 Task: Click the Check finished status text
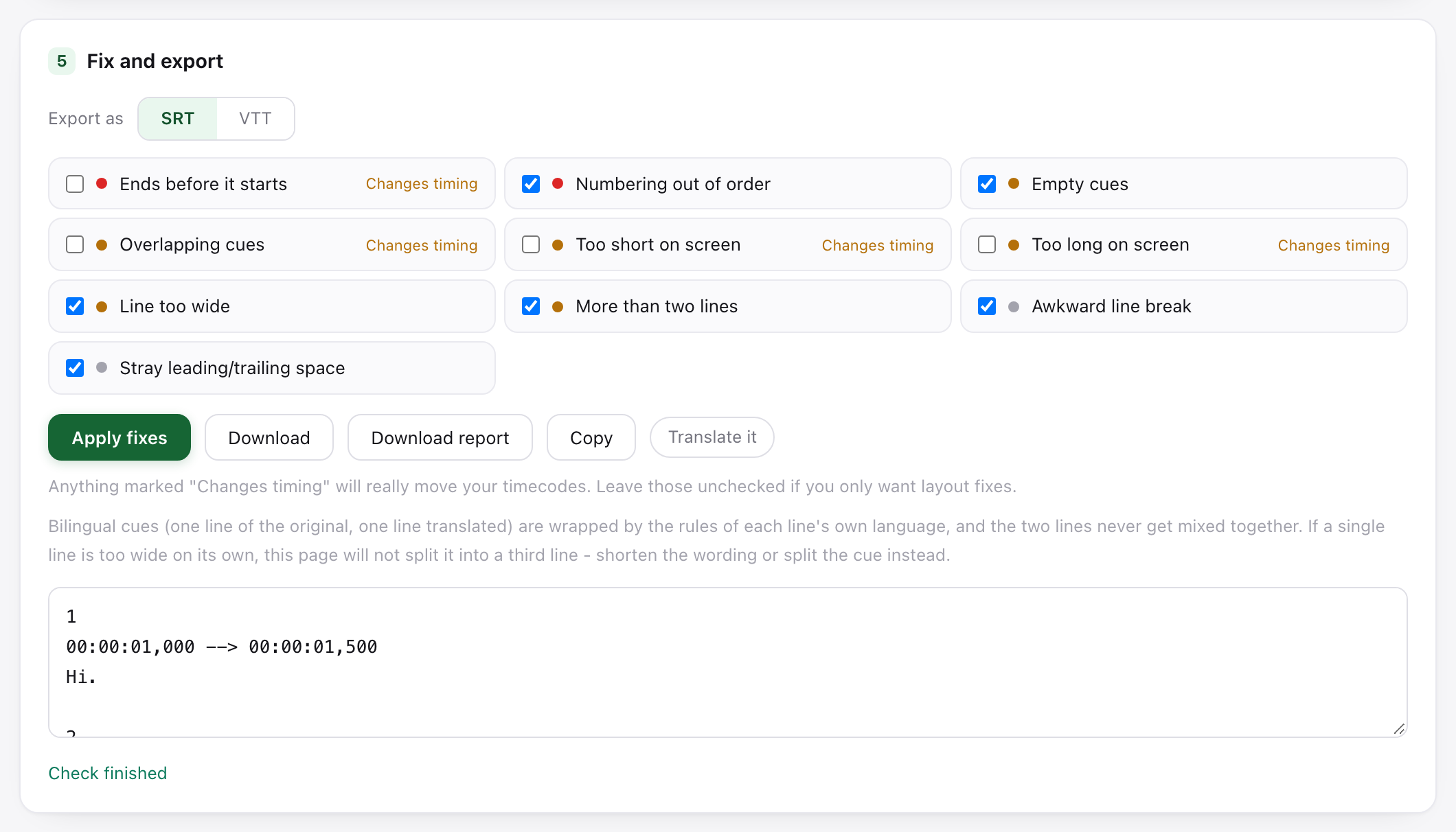[108, 774]
